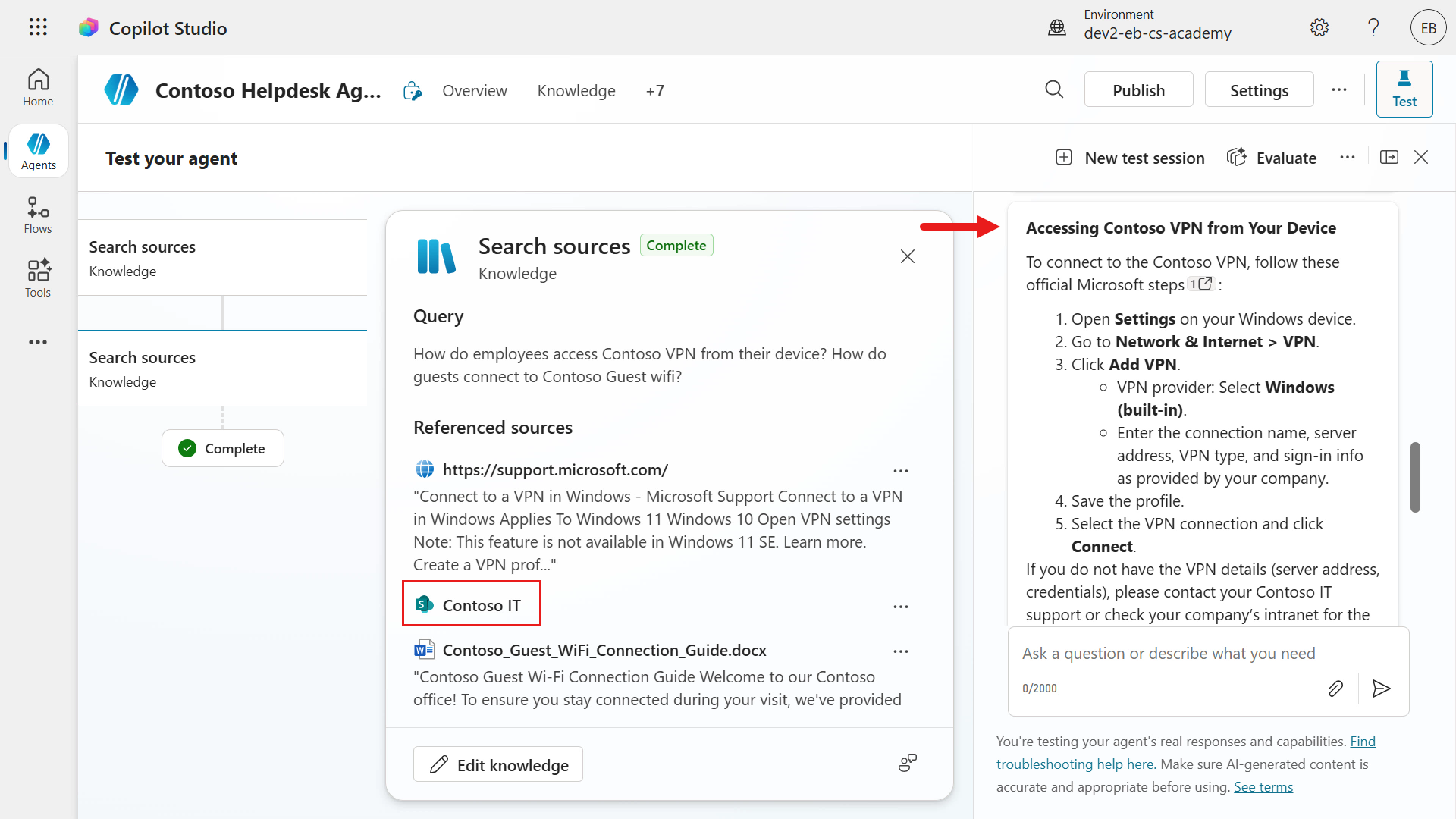This screenshot has height=819, width=1456.
Task: Click the send message arrow icon
Action: (1381, 689)
